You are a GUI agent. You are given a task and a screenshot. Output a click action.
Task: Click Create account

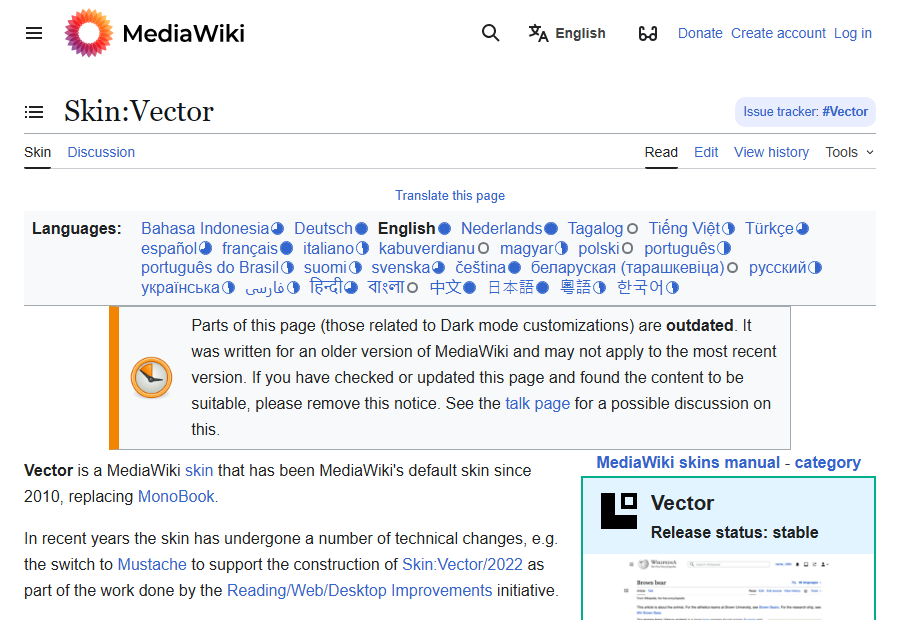pyautogui.click(x=778, y=33)
